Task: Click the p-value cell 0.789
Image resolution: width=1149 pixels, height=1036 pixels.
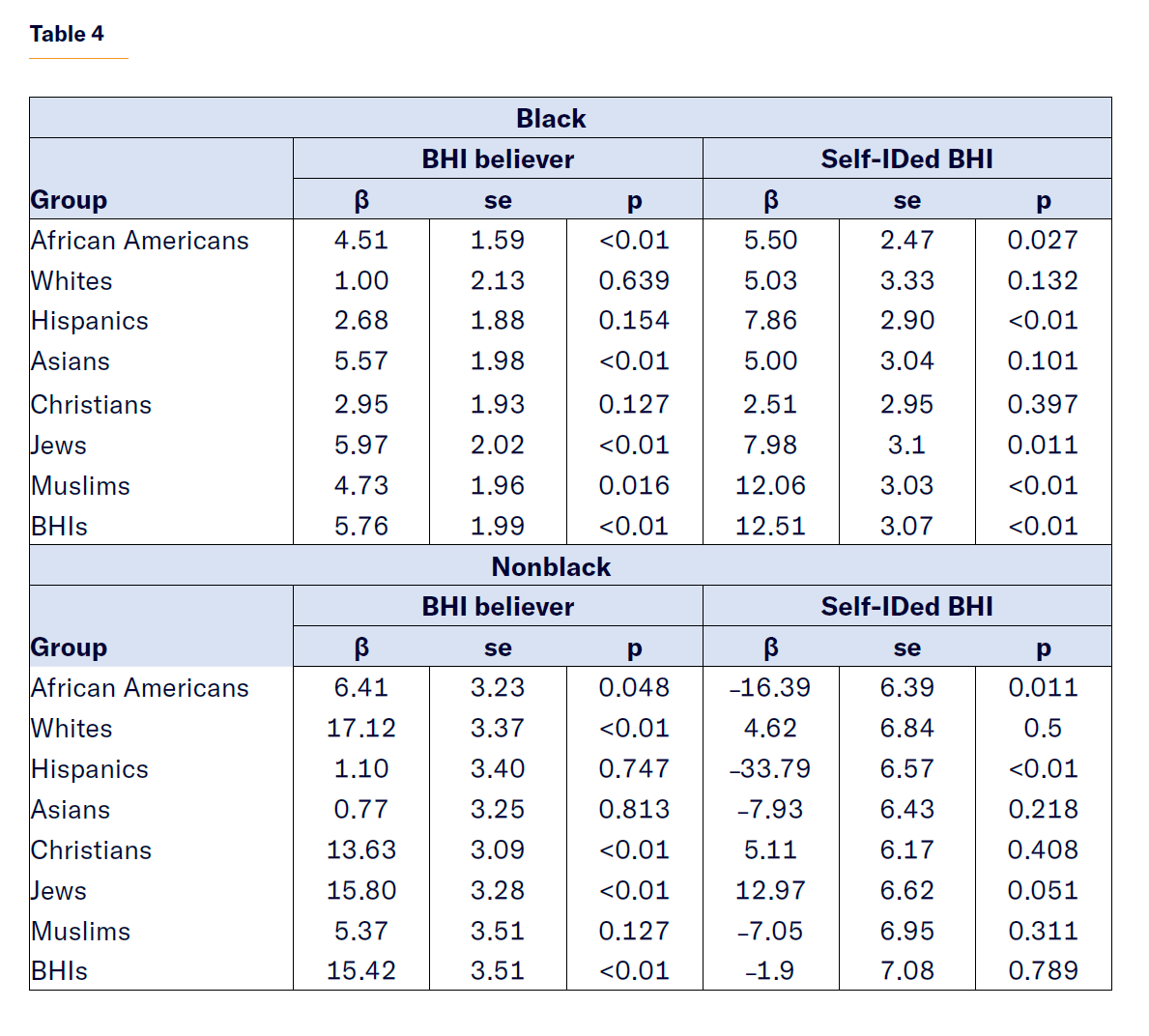Action: click(1043, 971)
